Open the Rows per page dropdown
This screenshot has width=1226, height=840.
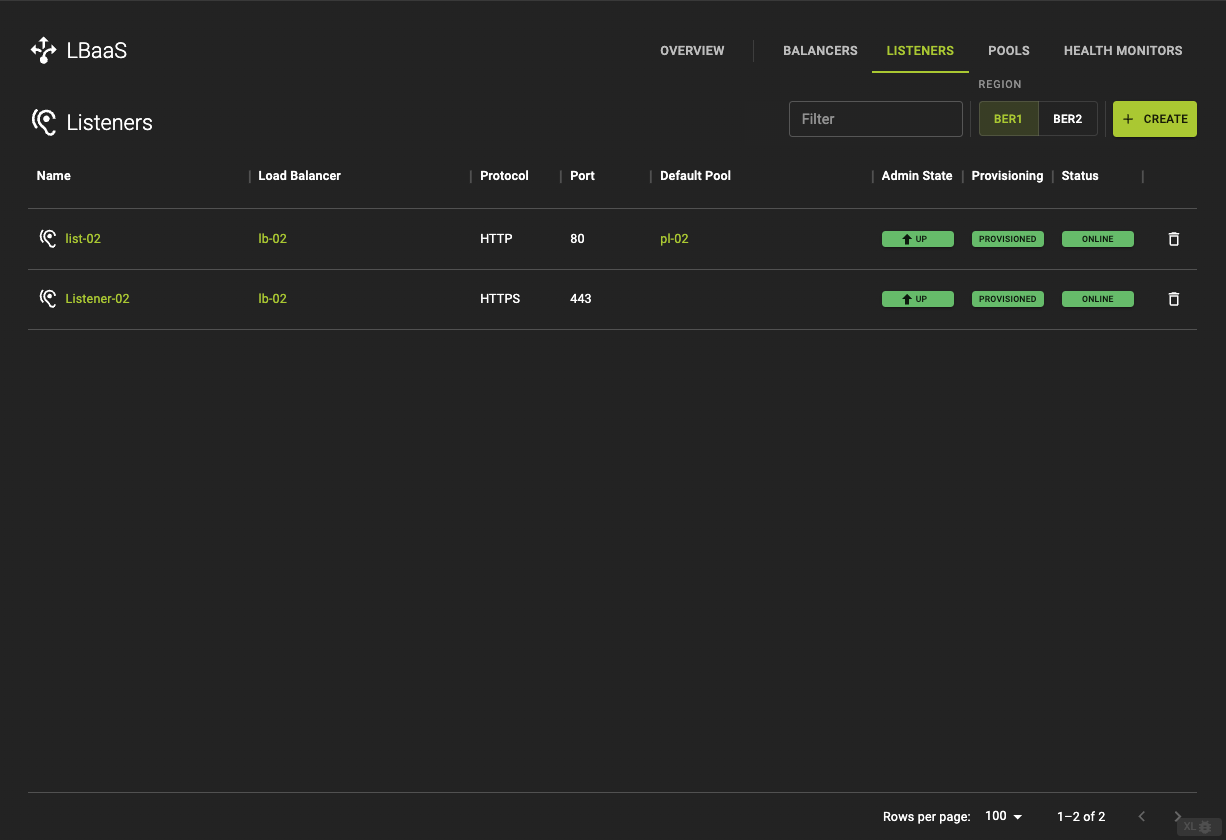[1004, 817]
